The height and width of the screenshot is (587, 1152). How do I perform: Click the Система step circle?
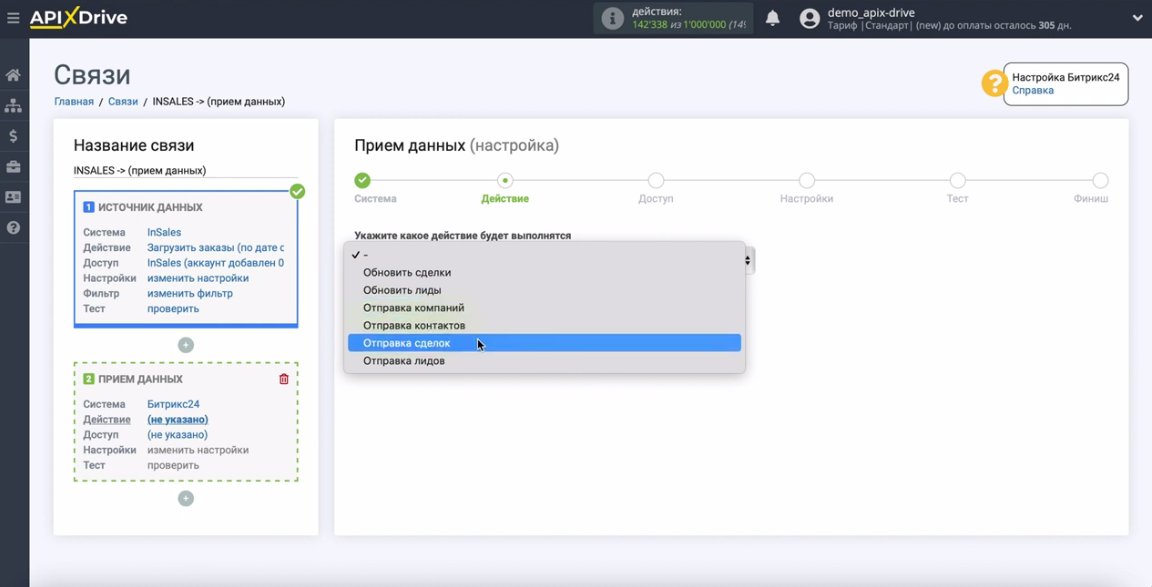(x=362, y=181)
